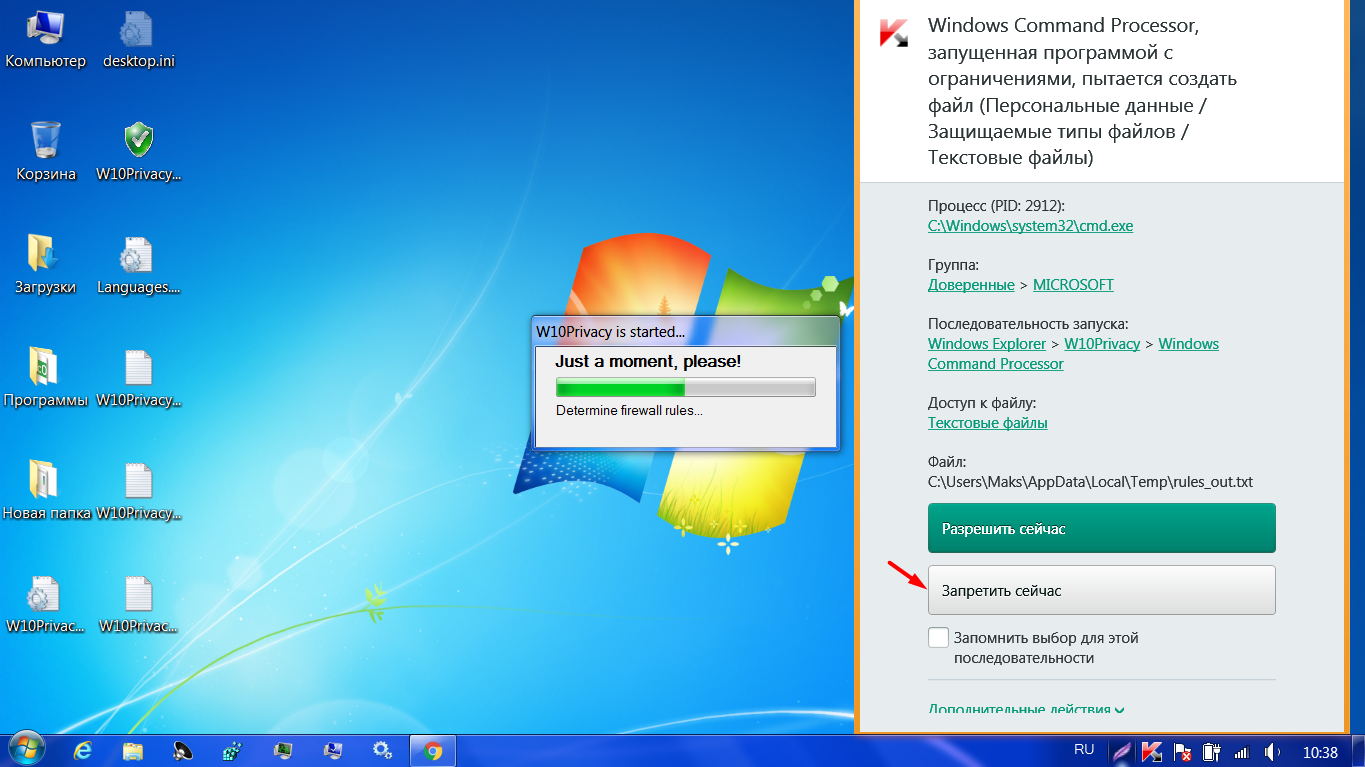Viewport: 1365px width, 767px height.
Task: Open the network signal tray icon
Action: [x=1242, y=751]
